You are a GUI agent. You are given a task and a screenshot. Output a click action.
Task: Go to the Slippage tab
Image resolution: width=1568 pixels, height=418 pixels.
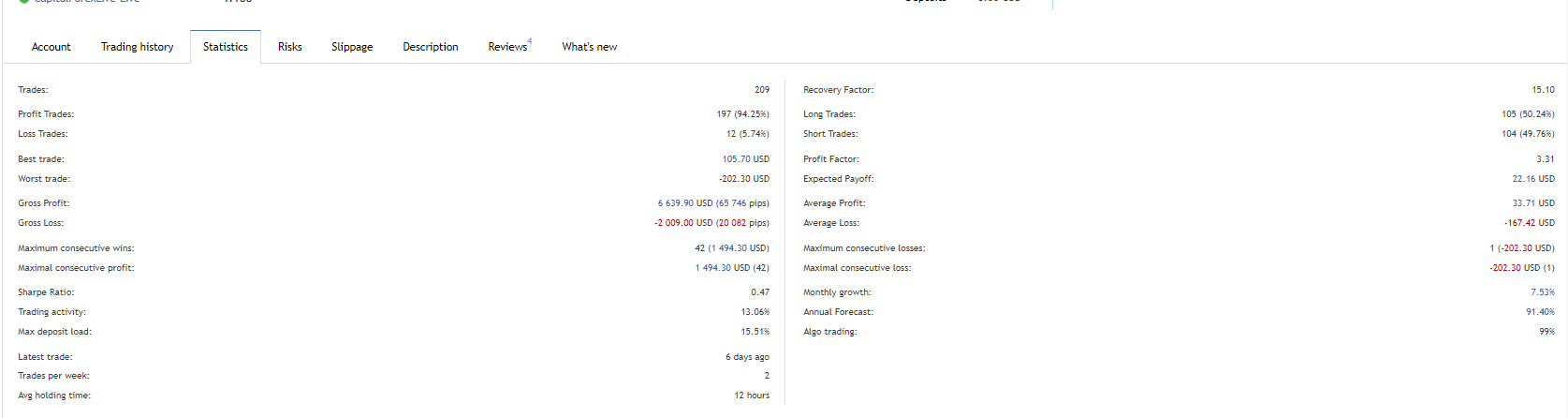point(352,47)
